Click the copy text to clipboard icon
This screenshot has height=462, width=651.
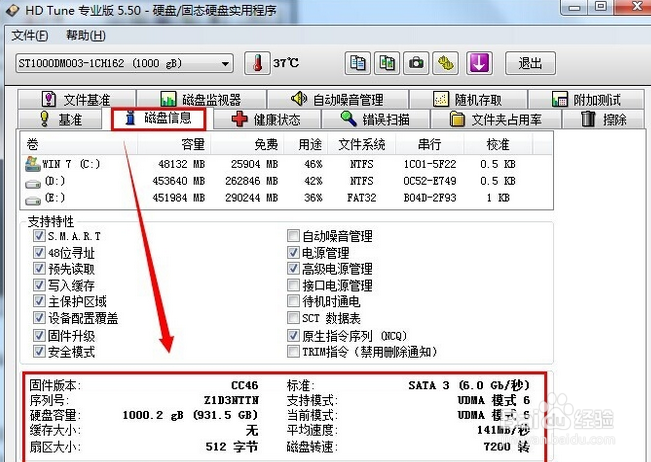point(358,63)
